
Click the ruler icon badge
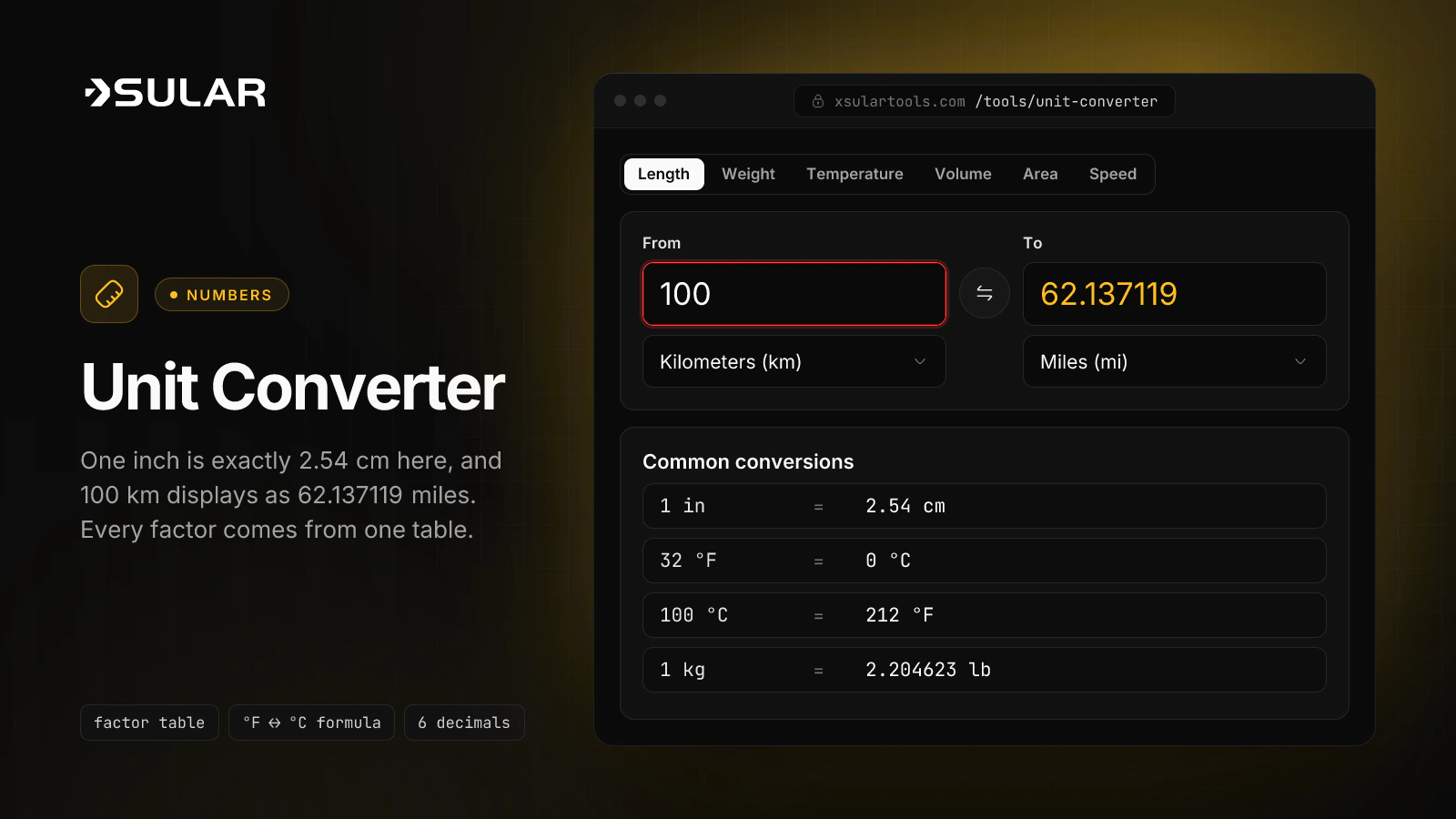[109, 294]
